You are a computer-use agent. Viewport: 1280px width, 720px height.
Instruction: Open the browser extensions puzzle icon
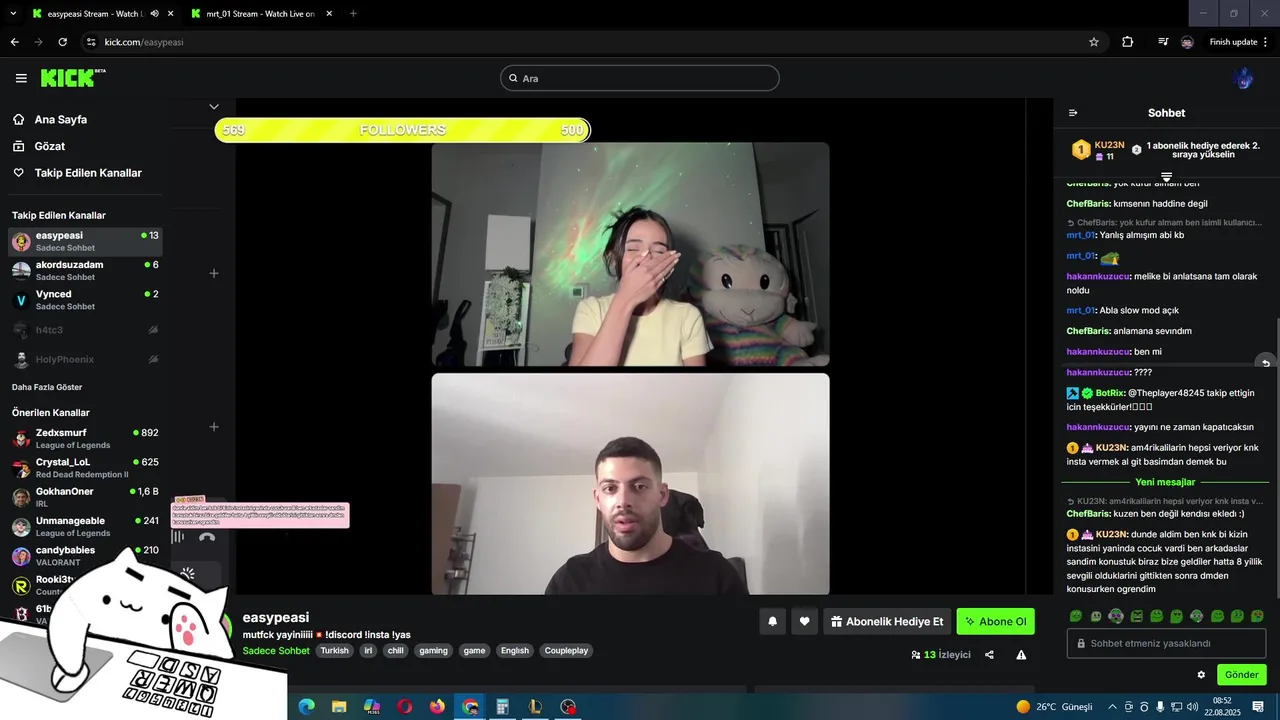click(x=1128, y=42)
